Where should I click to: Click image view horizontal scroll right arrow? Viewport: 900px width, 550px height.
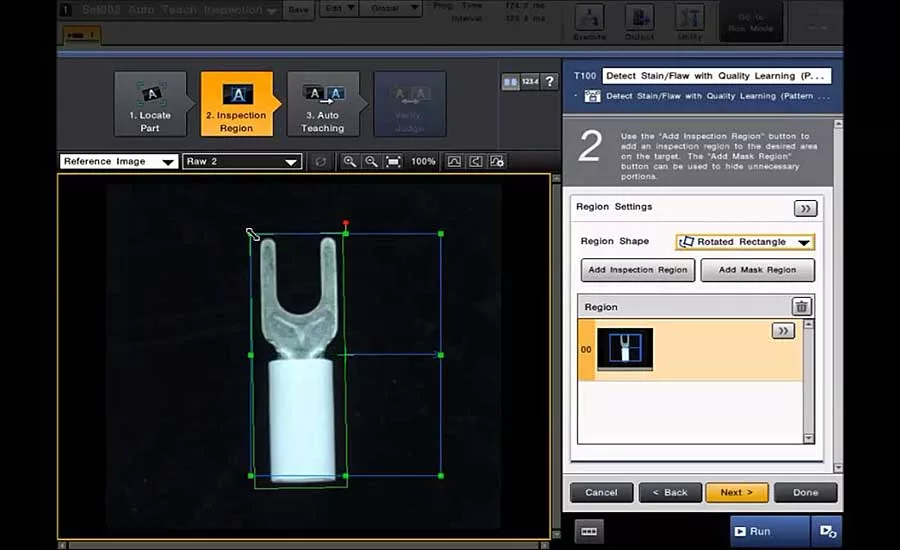click(x=544, y=545)
